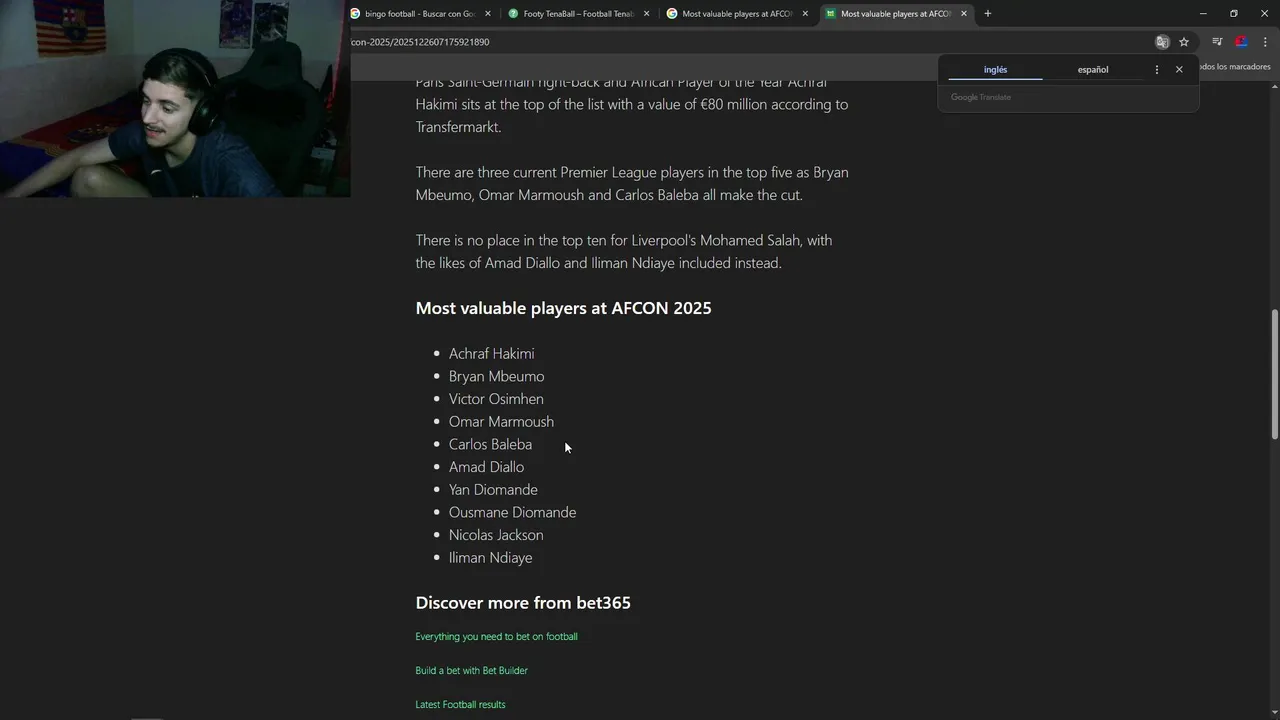Viewport: 1280px width, 720px height.
Task: Click the webcam overlay video
Action: pyautogui.click(x=175, y=98)
